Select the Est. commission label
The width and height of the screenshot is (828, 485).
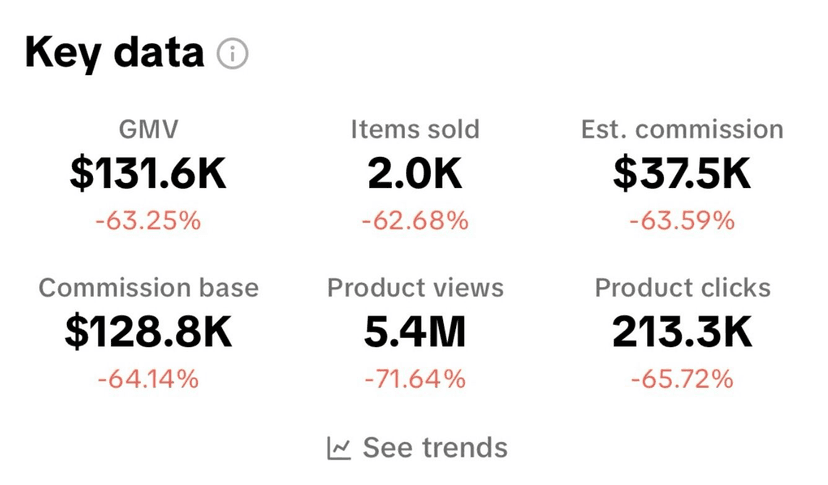682,129
